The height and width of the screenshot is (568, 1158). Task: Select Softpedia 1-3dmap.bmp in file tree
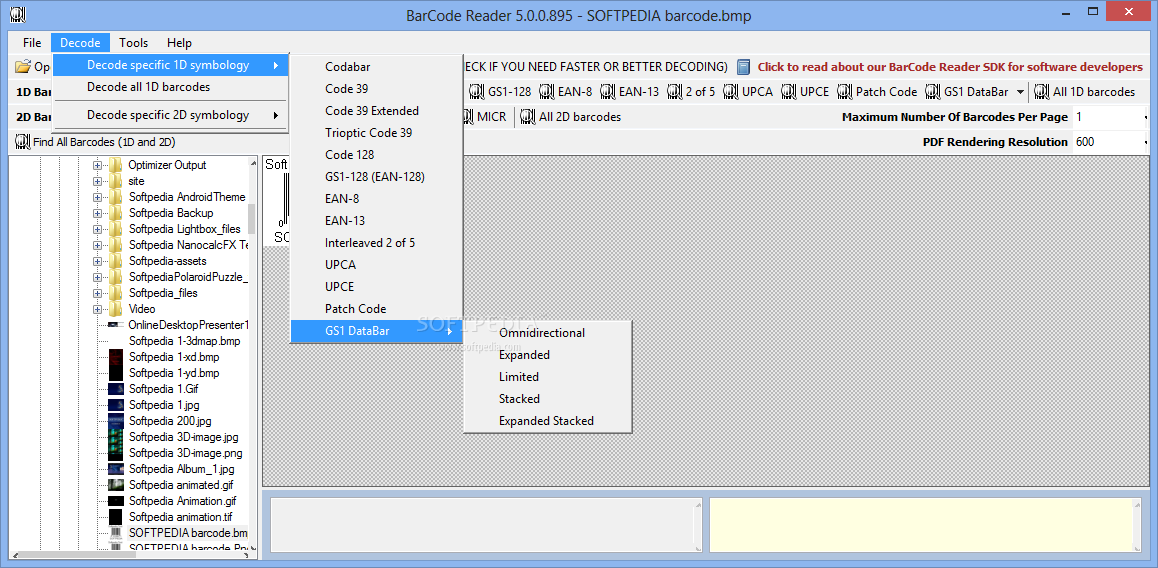[185, 341]
